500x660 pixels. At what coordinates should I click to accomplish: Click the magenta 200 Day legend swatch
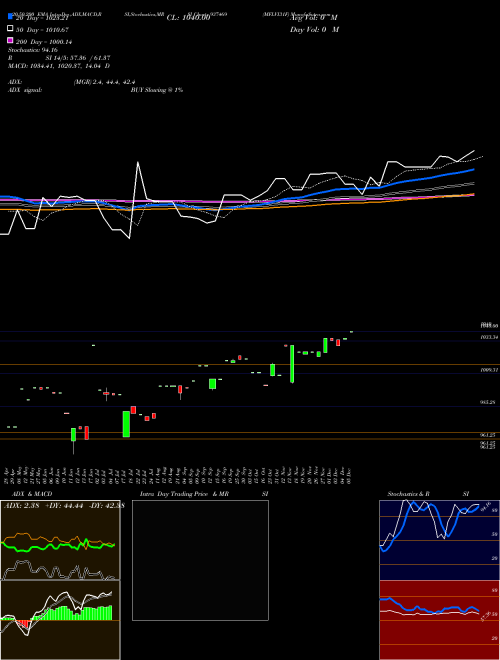click(10, 40)
